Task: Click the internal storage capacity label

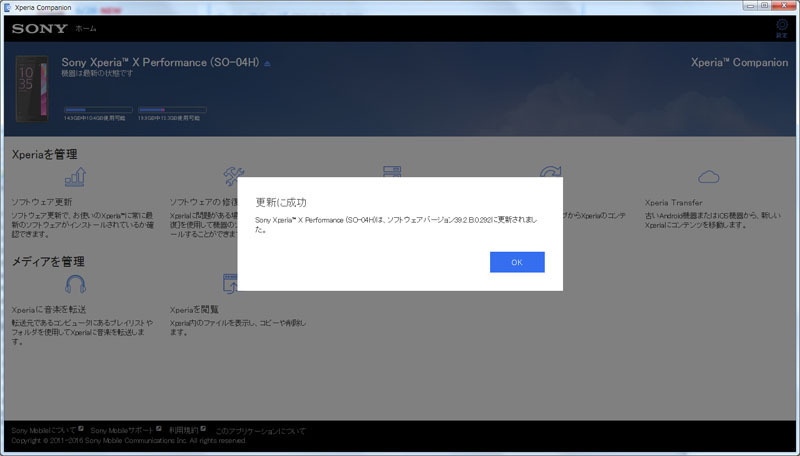Action: coord(94,118)
